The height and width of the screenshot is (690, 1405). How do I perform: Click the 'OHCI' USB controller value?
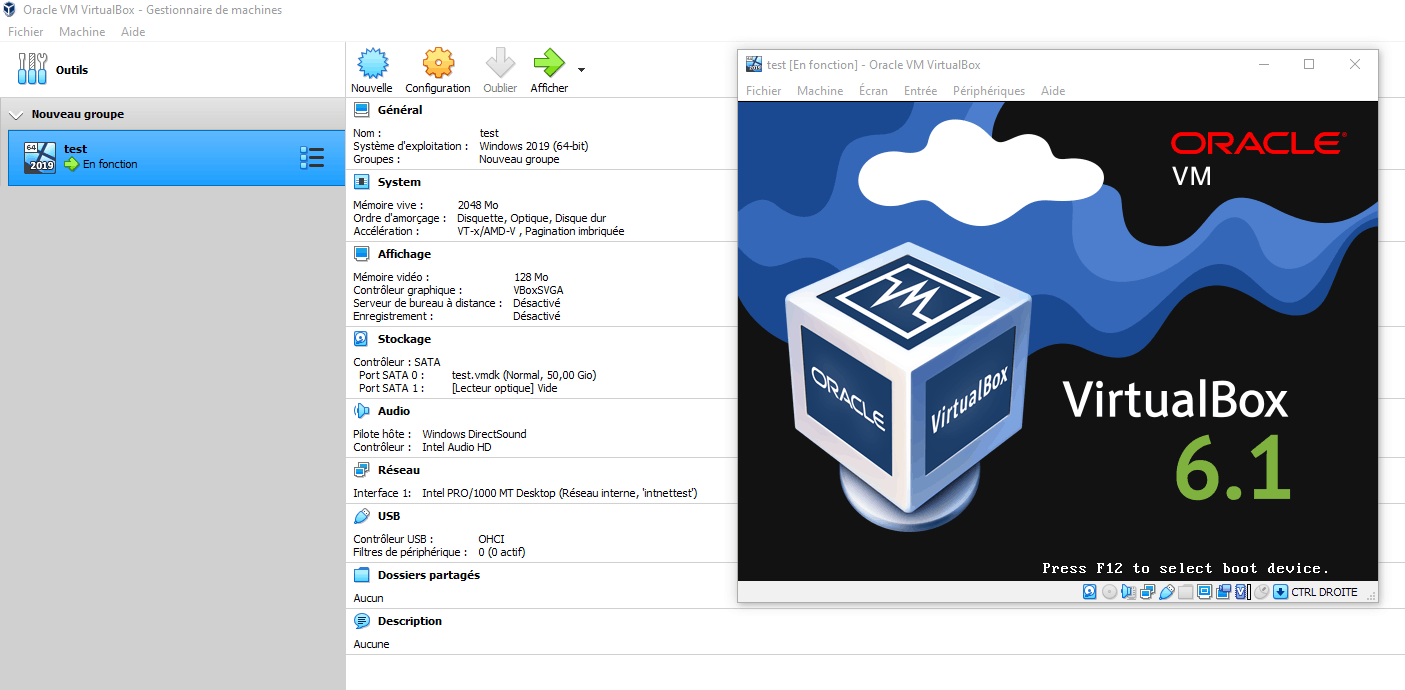[491, 539]
